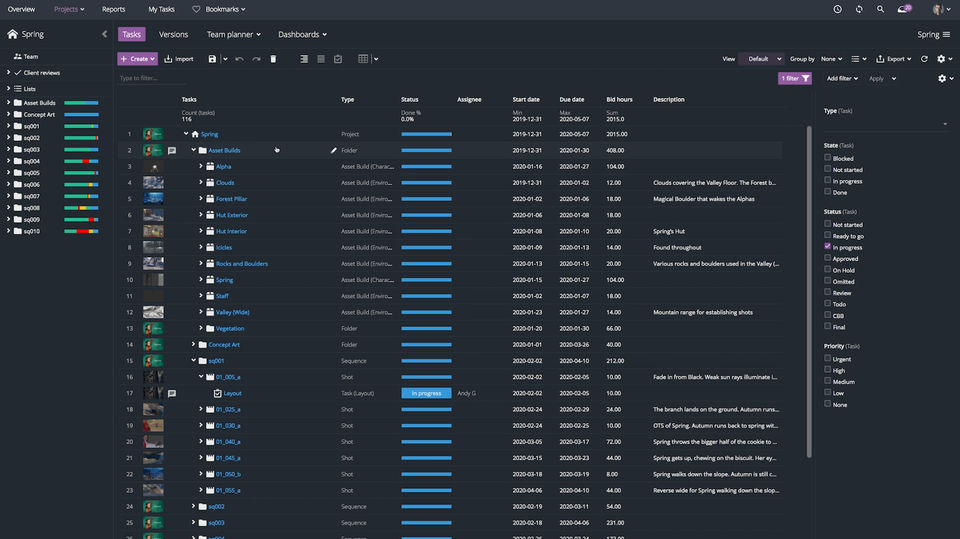Click the In progress status bar on Layout

(426, 393)
